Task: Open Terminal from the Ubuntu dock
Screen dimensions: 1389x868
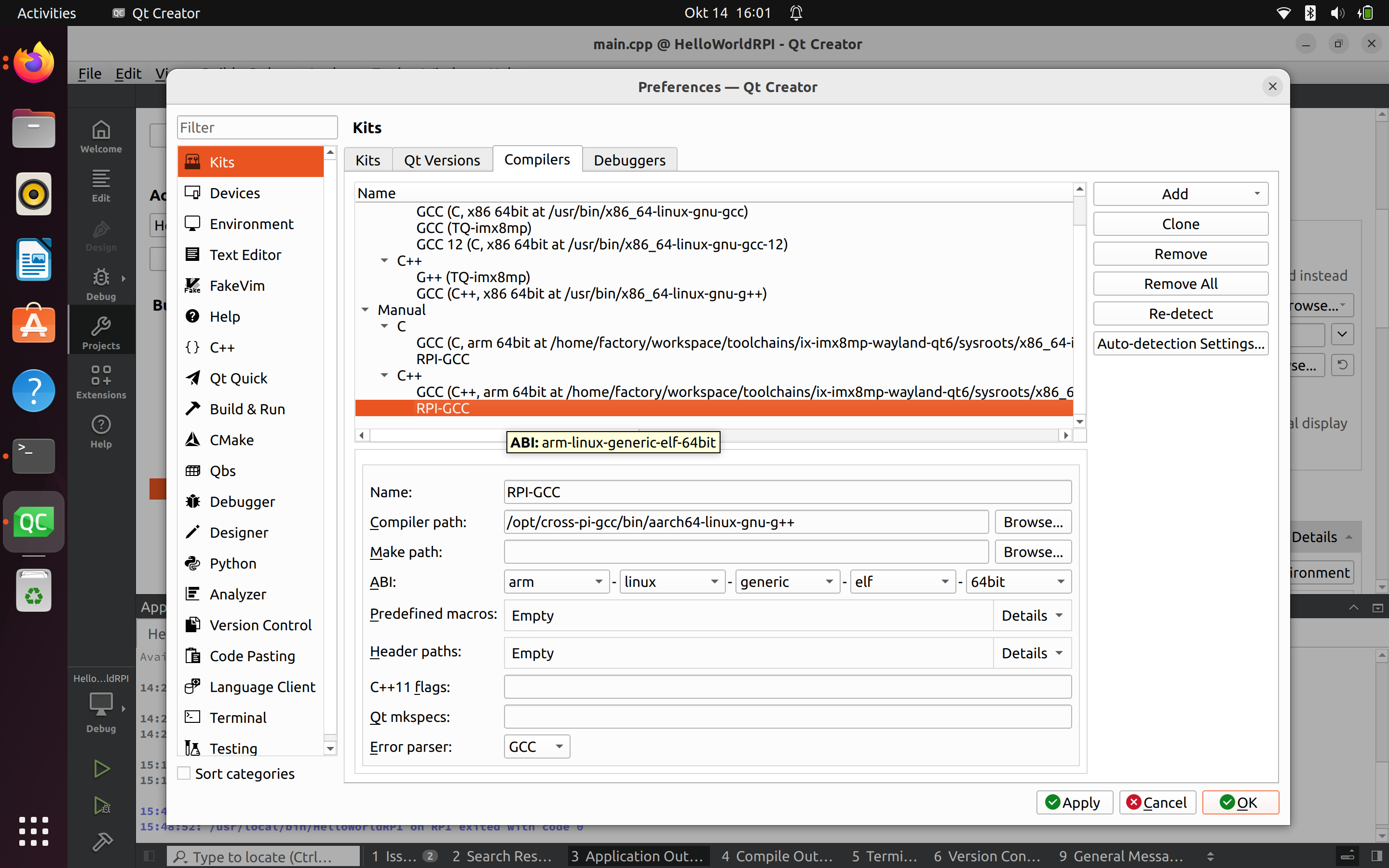Action: tap(34, 456)
